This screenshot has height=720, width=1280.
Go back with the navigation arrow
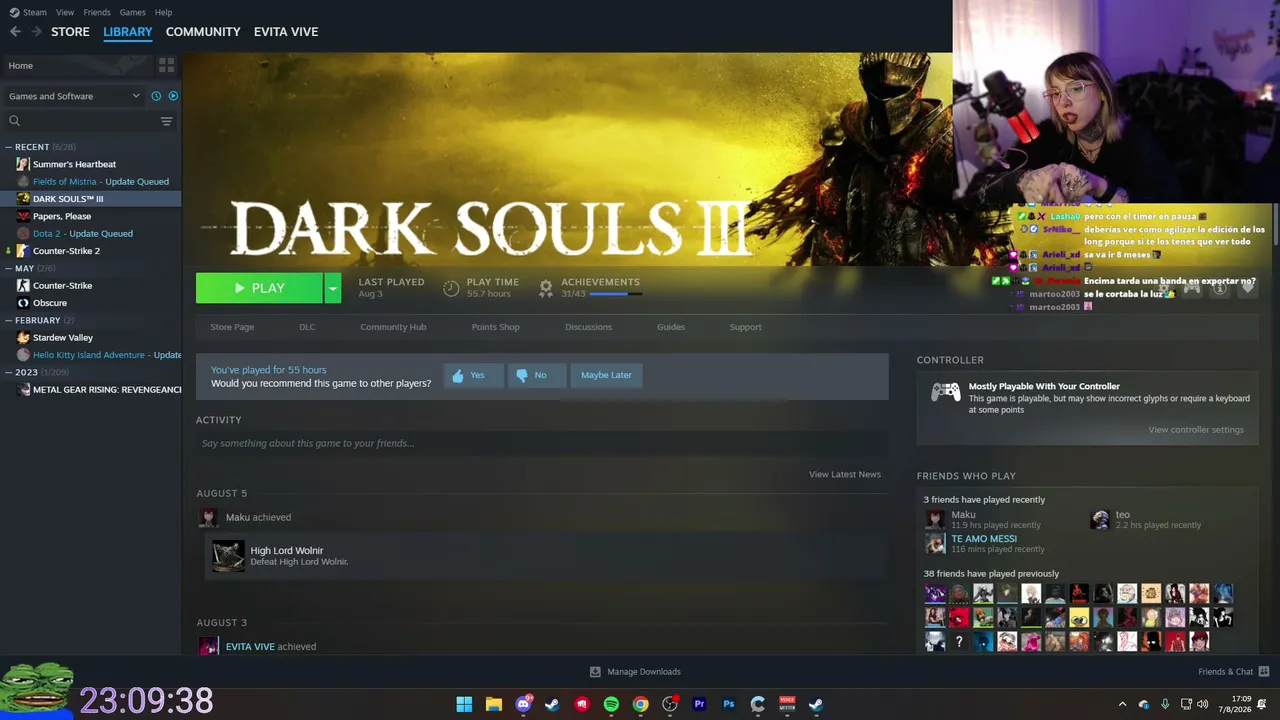point(15,32)
